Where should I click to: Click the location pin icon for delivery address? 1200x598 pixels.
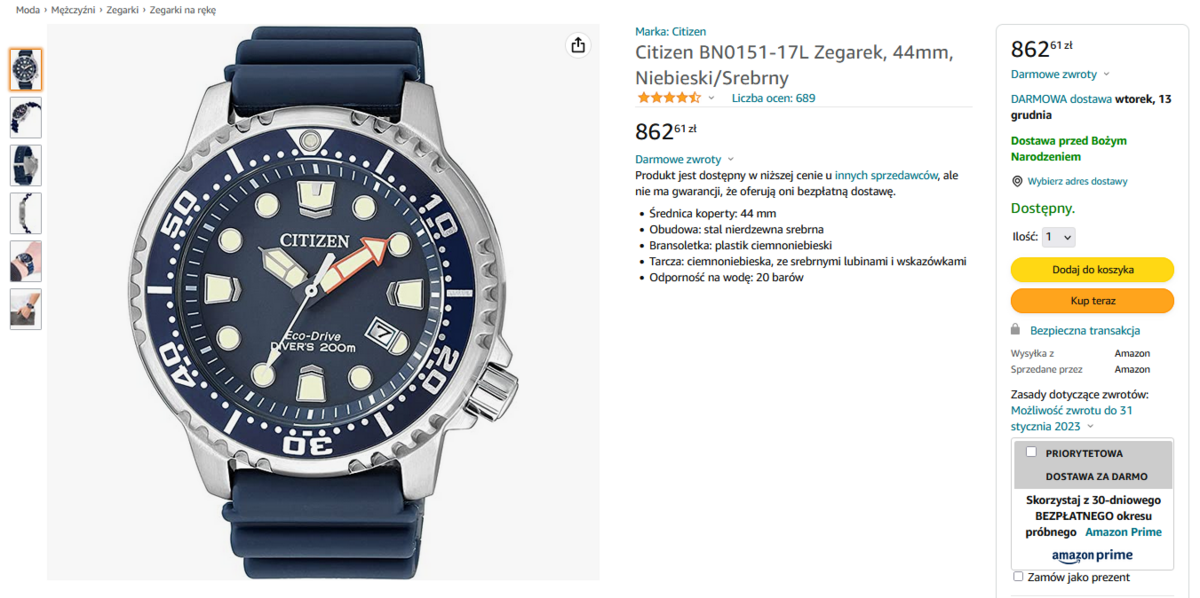1017,181
